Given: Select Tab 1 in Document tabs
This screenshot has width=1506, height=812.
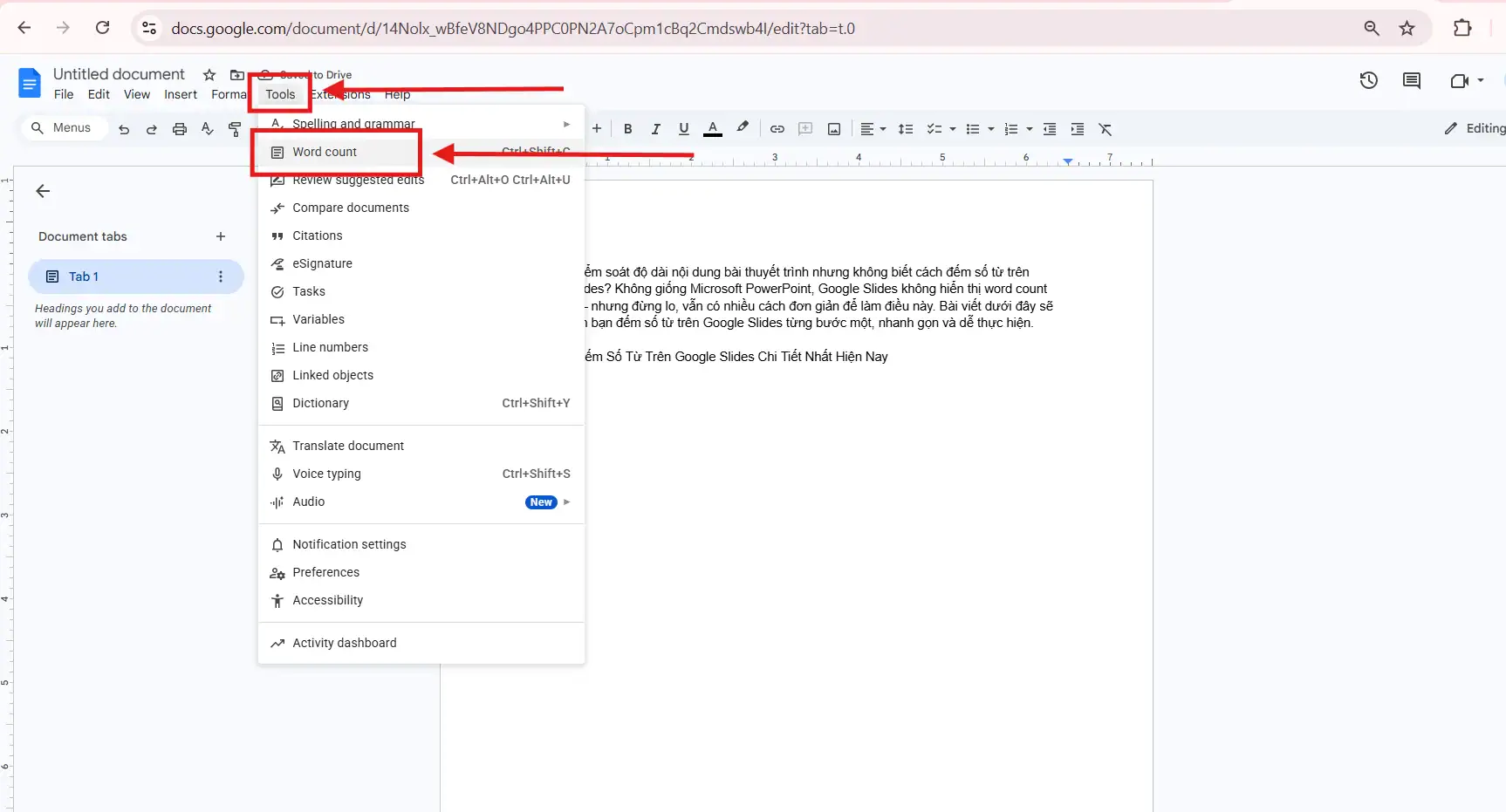Looking at the screenshot, I should pos(84,276).
